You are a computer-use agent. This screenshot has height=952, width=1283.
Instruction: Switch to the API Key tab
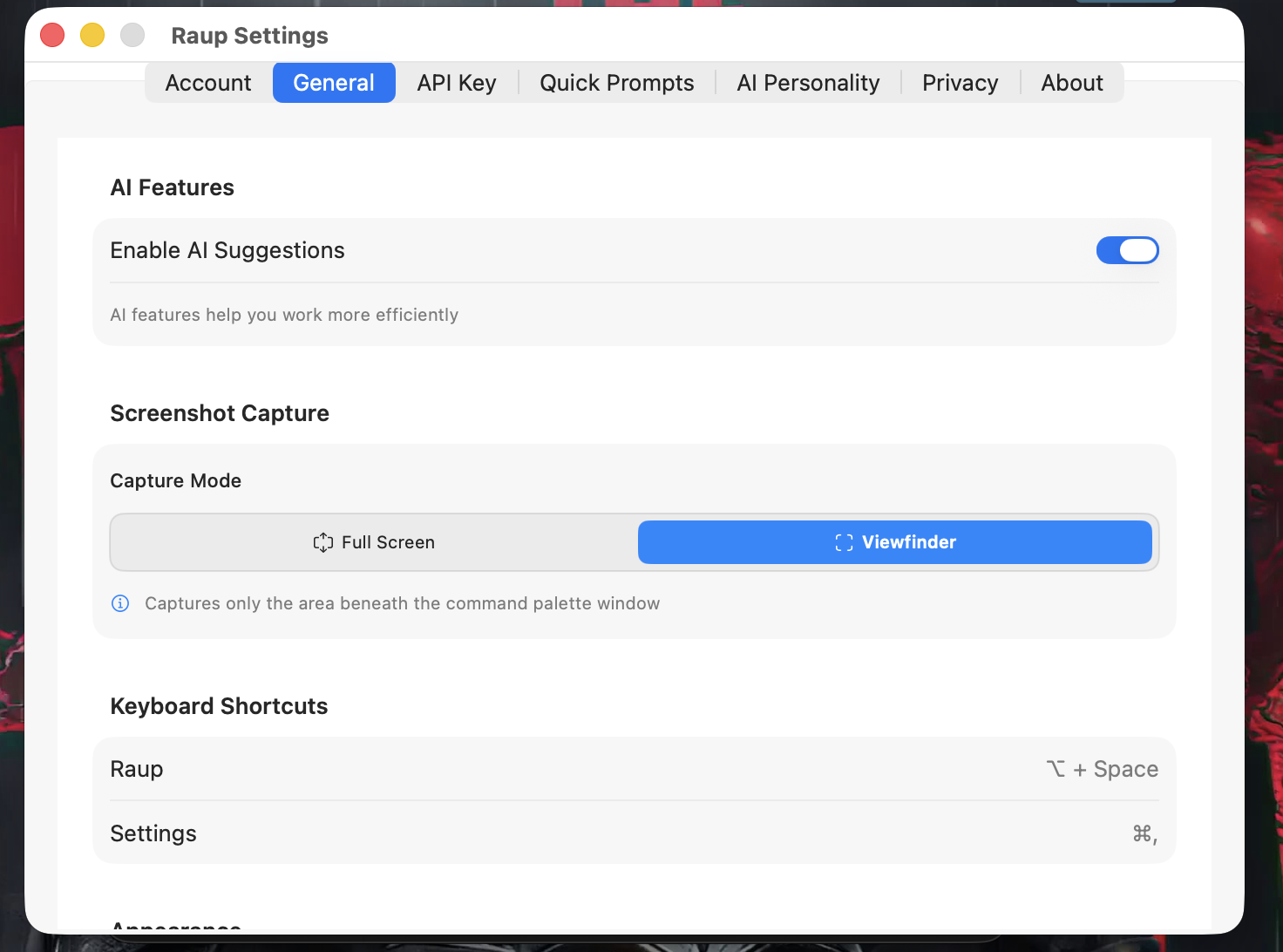click(x=457, y=83)
